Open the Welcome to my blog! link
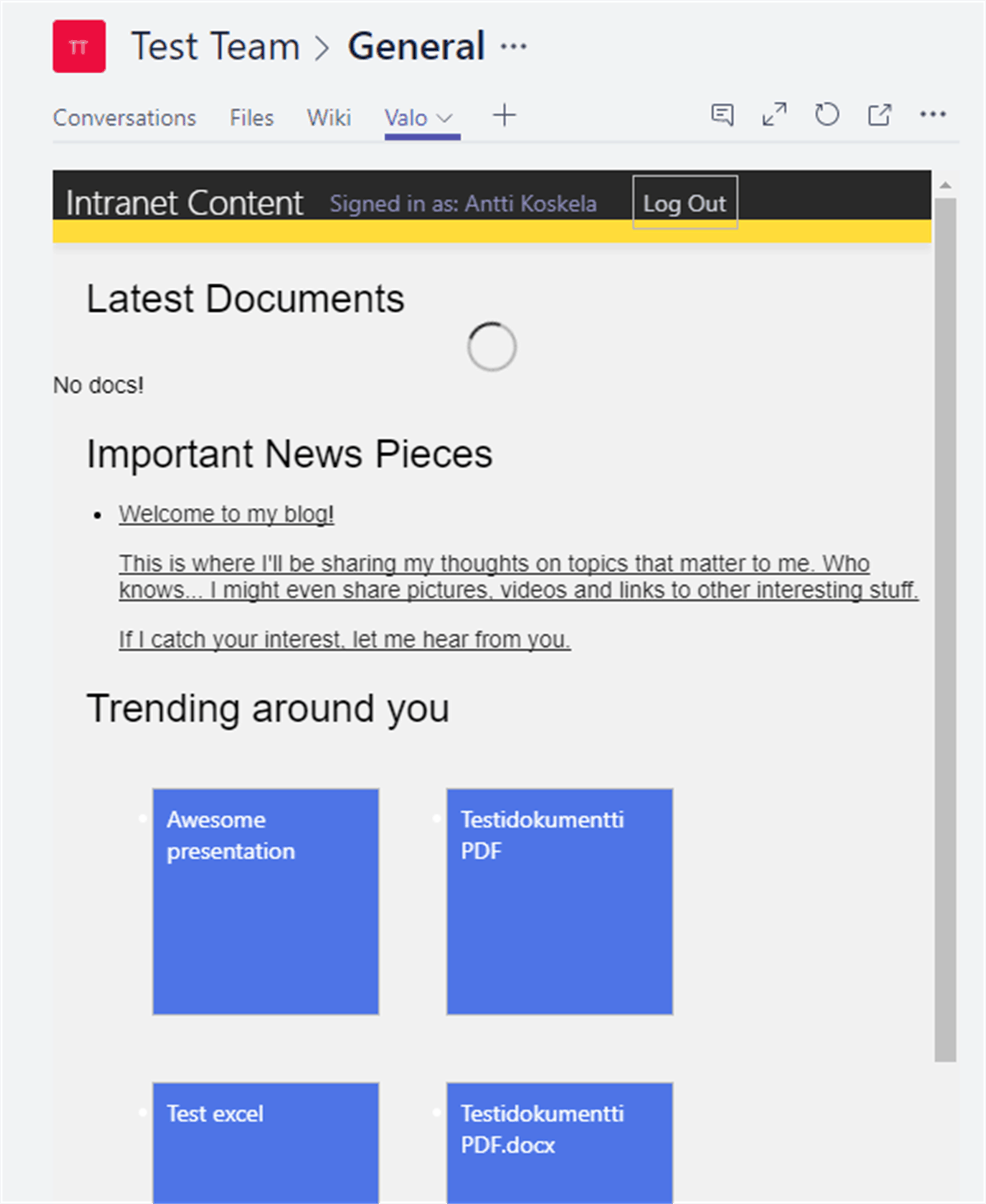 tap(226, 514)
